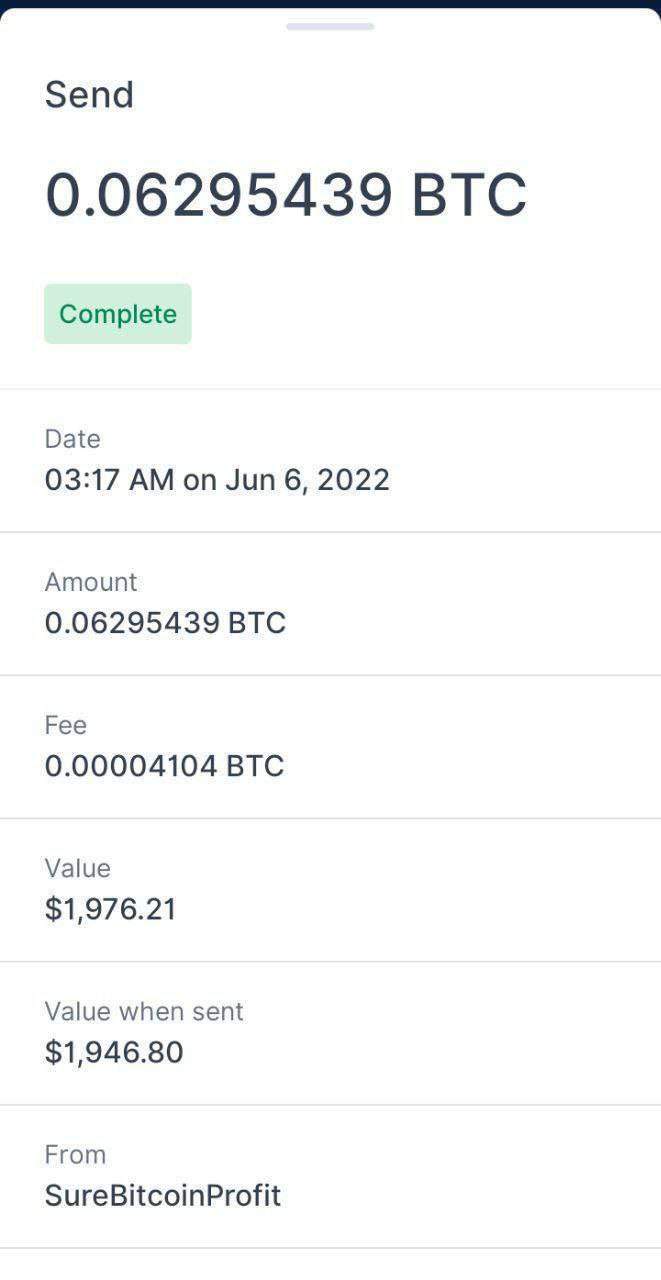Select the Value field label

click(77, 868)
